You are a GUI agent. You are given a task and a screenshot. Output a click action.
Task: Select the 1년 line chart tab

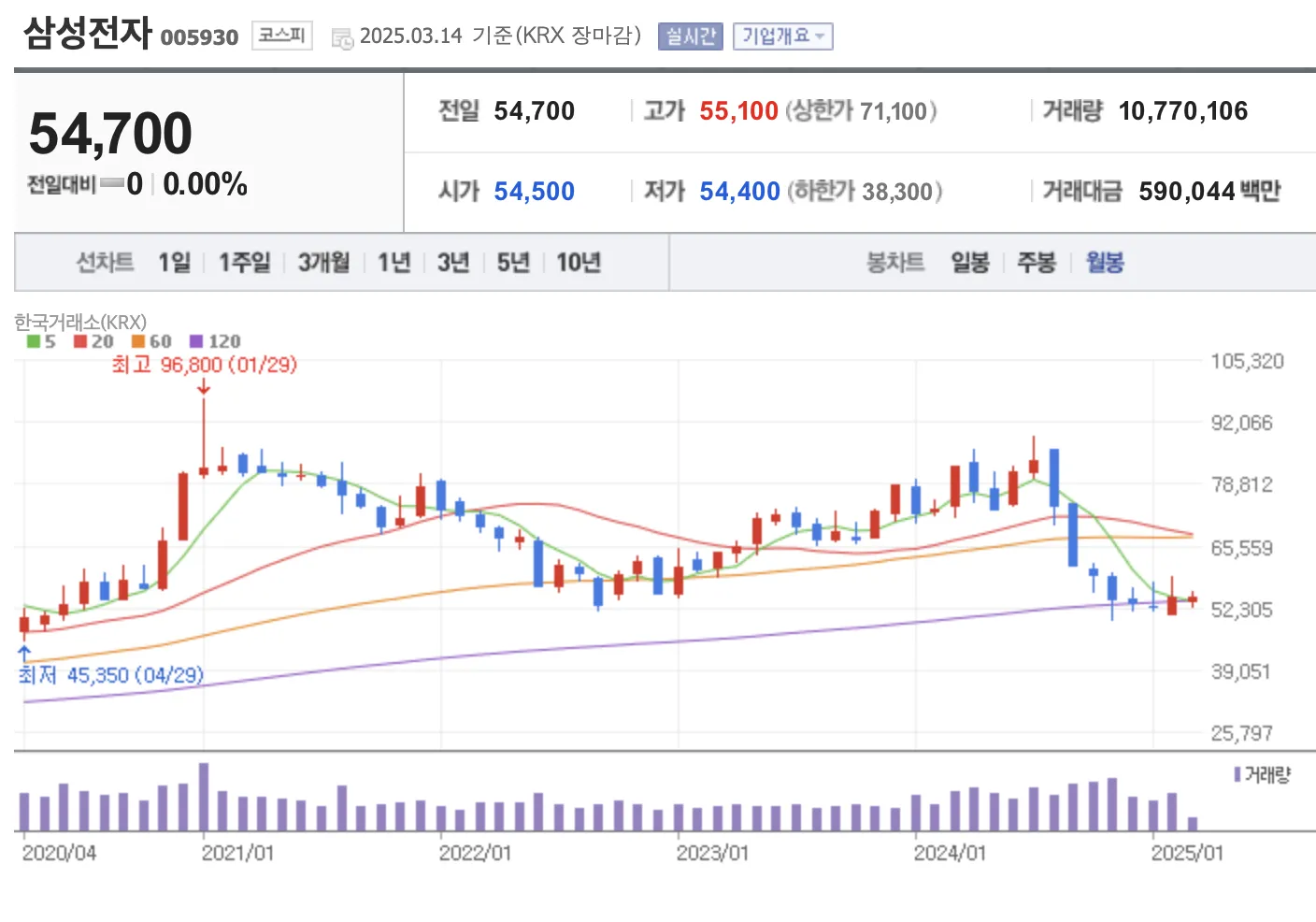(393, 263)
